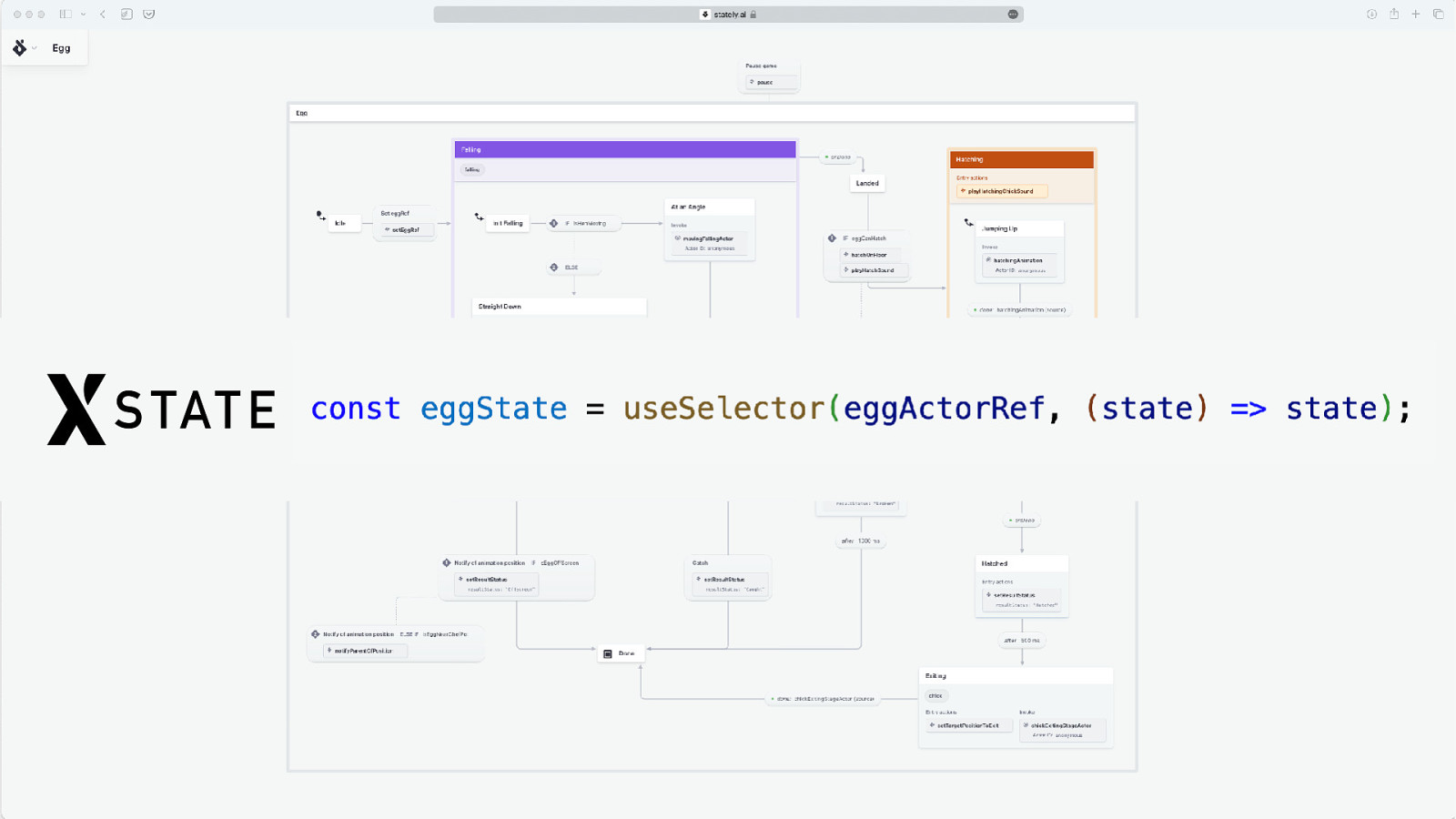Click the chick tag in Exiting
Viewport: 1456px width, 819px height.
935,695
